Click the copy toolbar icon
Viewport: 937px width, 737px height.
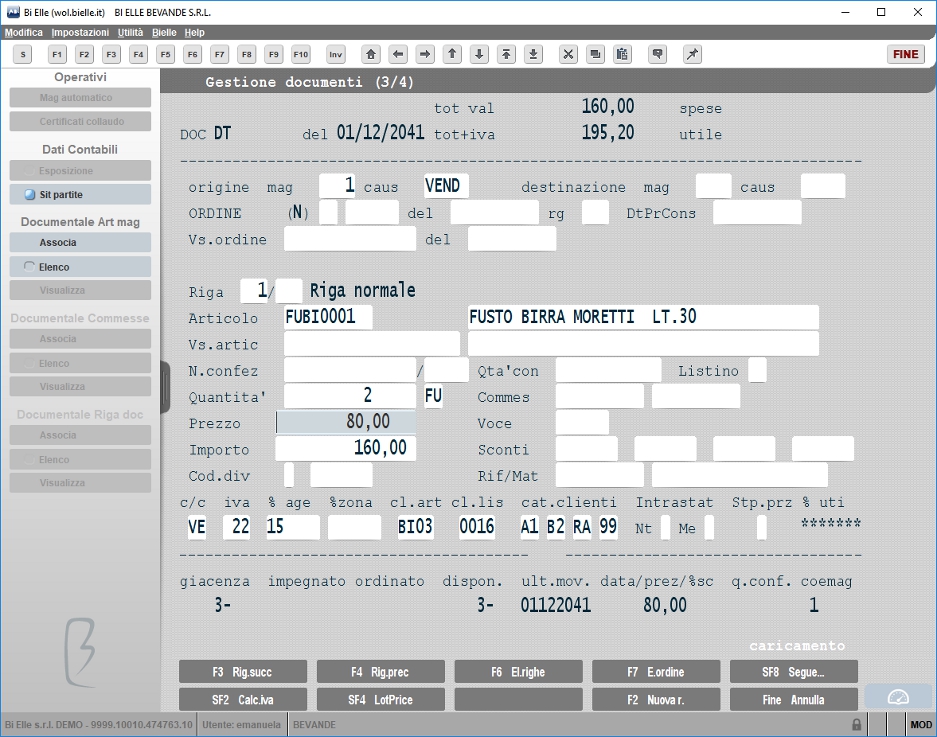595,54
